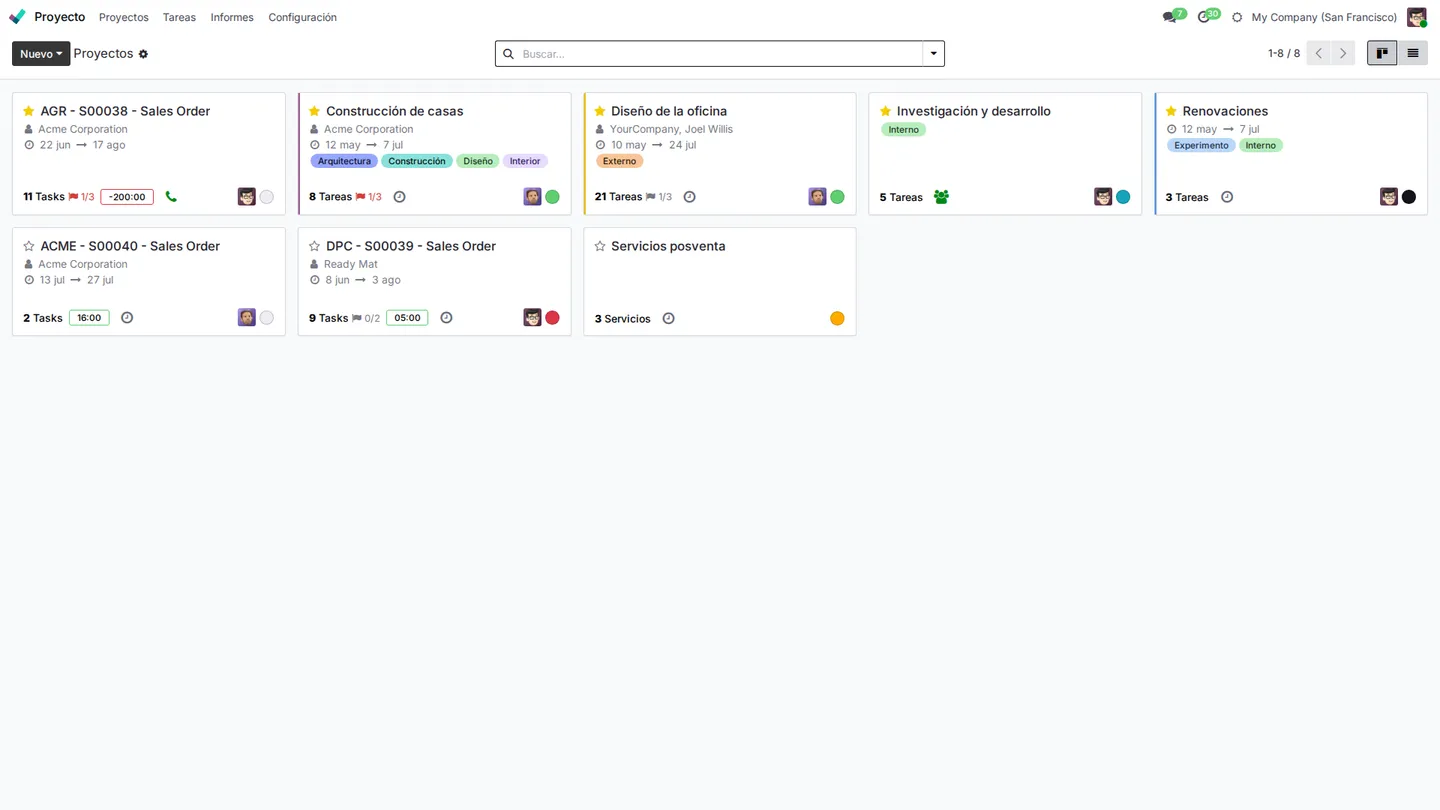The image size is (1440, 810).
Task: Open the chat messages icon
Action: click(x=1169, y=18)
